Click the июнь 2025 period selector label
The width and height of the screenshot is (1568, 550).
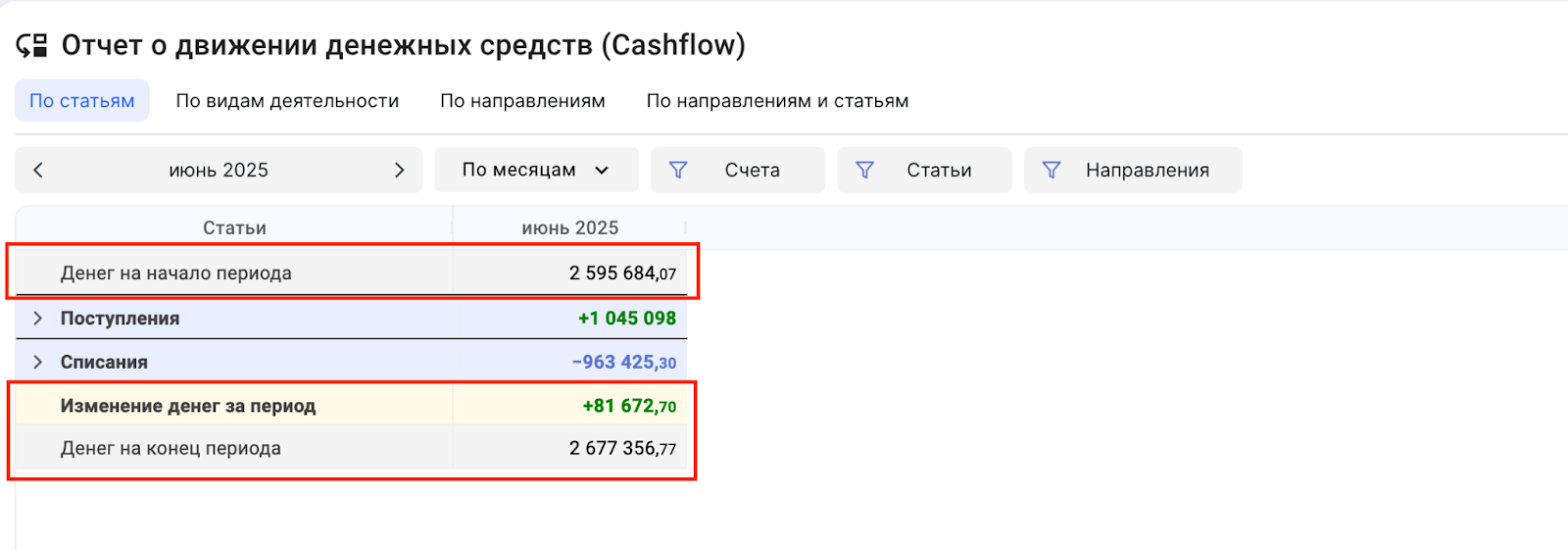[x=219, y=171]
